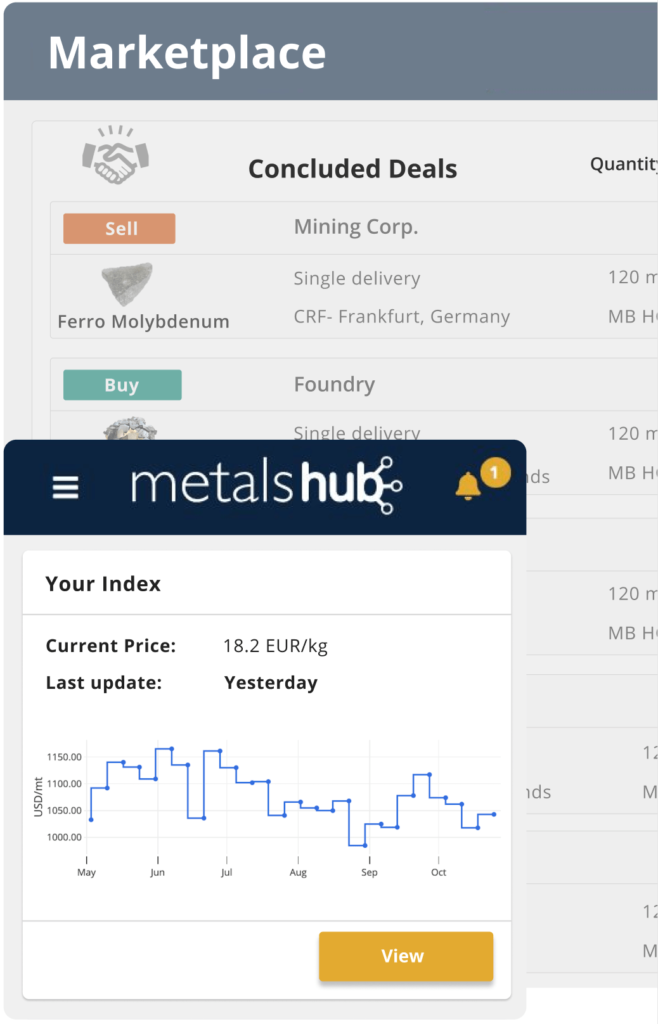Click the Concluded Deals heading
The height and width of the screenshot is (1024, 658).
pos(352,169)
